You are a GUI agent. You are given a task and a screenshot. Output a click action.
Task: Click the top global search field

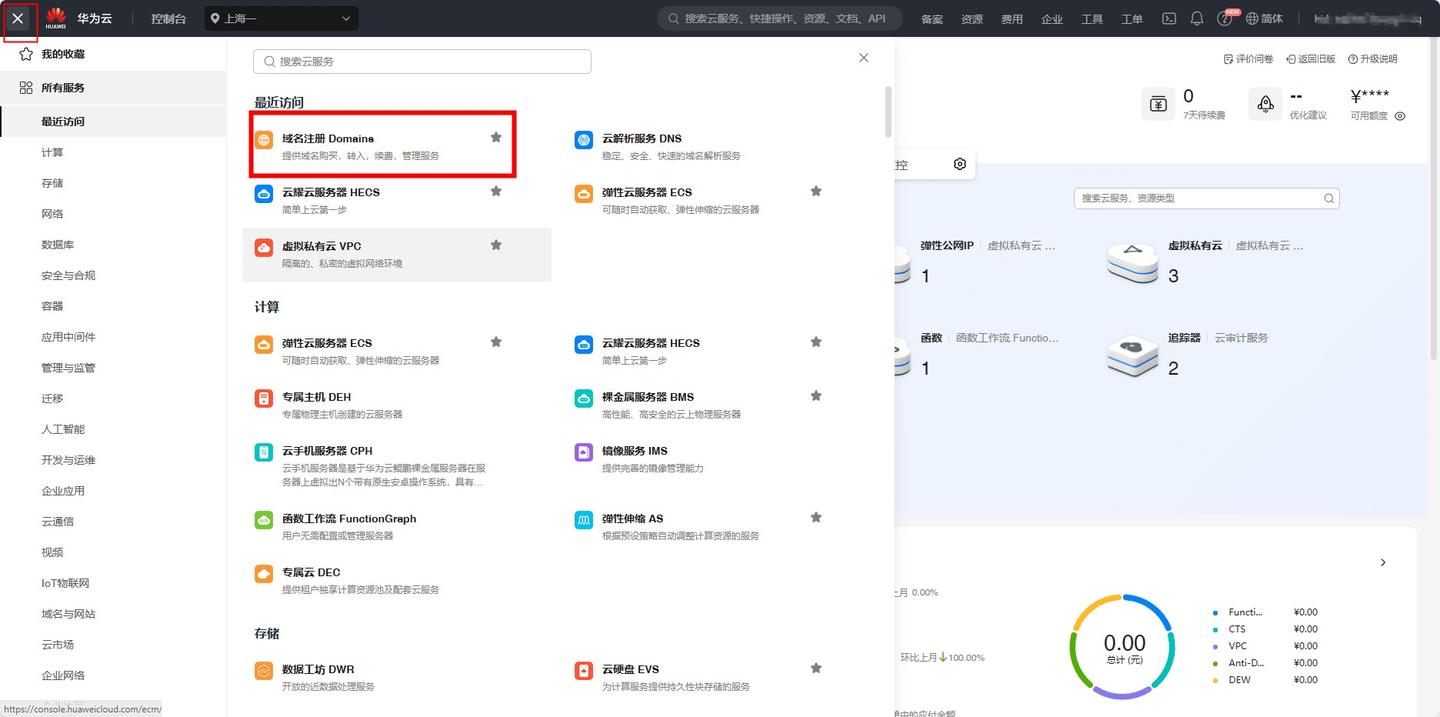coord(780,18)
